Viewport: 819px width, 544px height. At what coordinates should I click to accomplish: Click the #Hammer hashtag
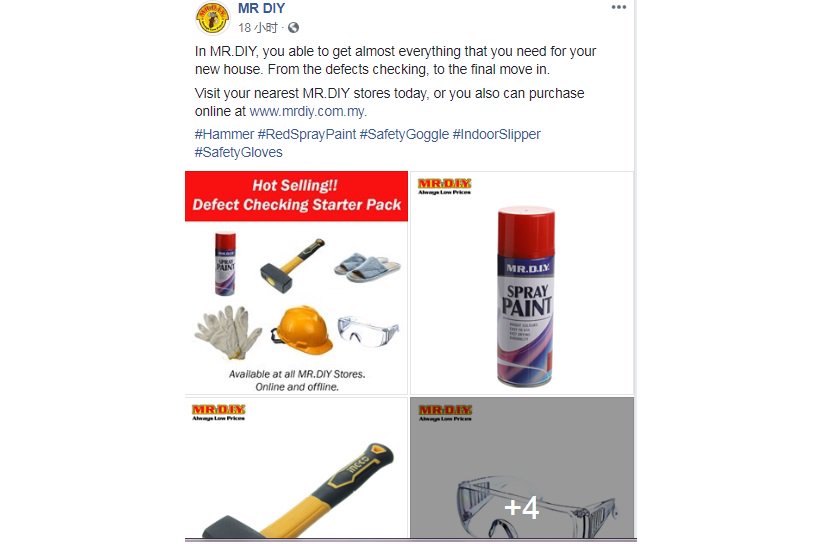coord(224,134)
